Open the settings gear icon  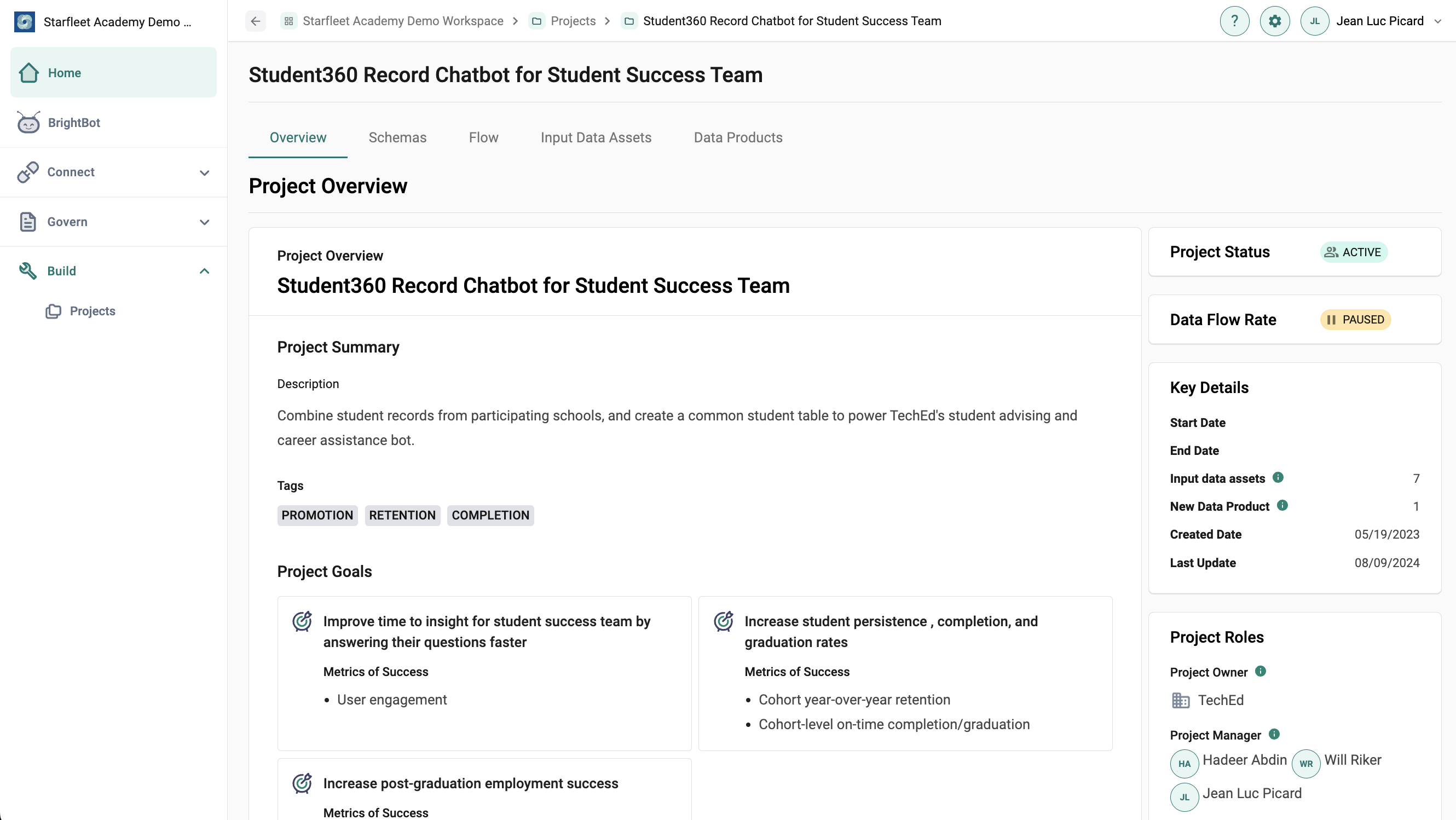click(1275, 21)
